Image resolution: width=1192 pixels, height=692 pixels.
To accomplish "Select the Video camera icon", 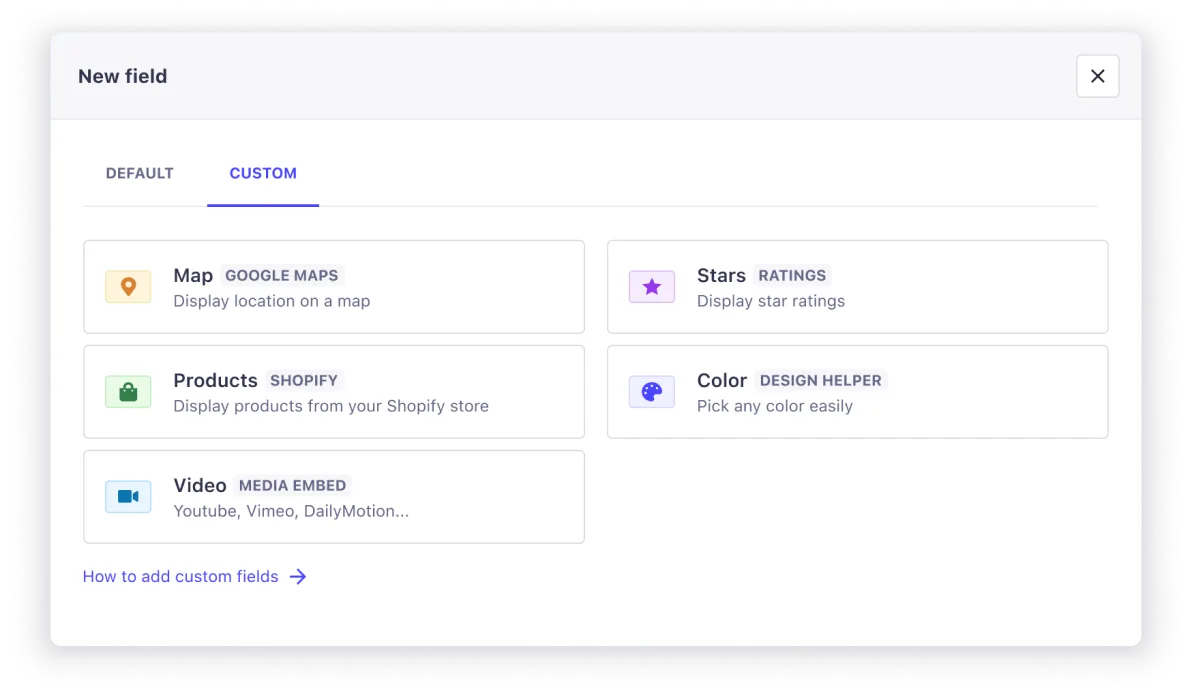I will point(128,496).
